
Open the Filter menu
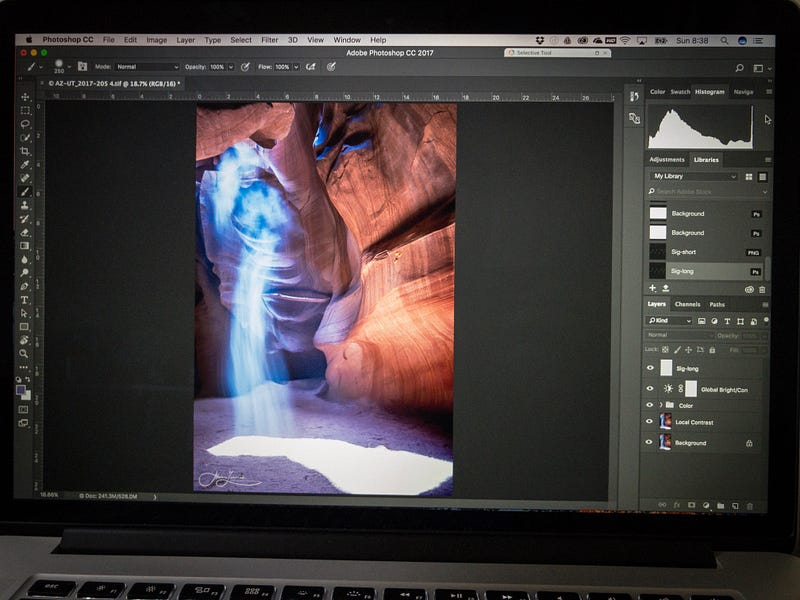(x=270, y=40)
